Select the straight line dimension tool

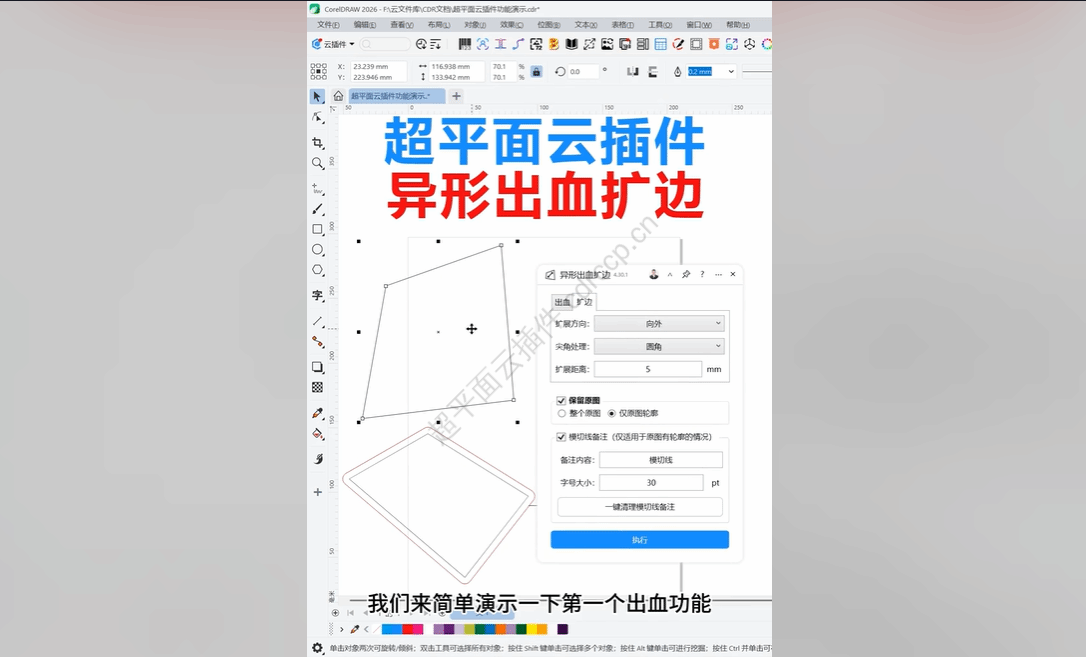pyautogui.click(x=317, y=321)
